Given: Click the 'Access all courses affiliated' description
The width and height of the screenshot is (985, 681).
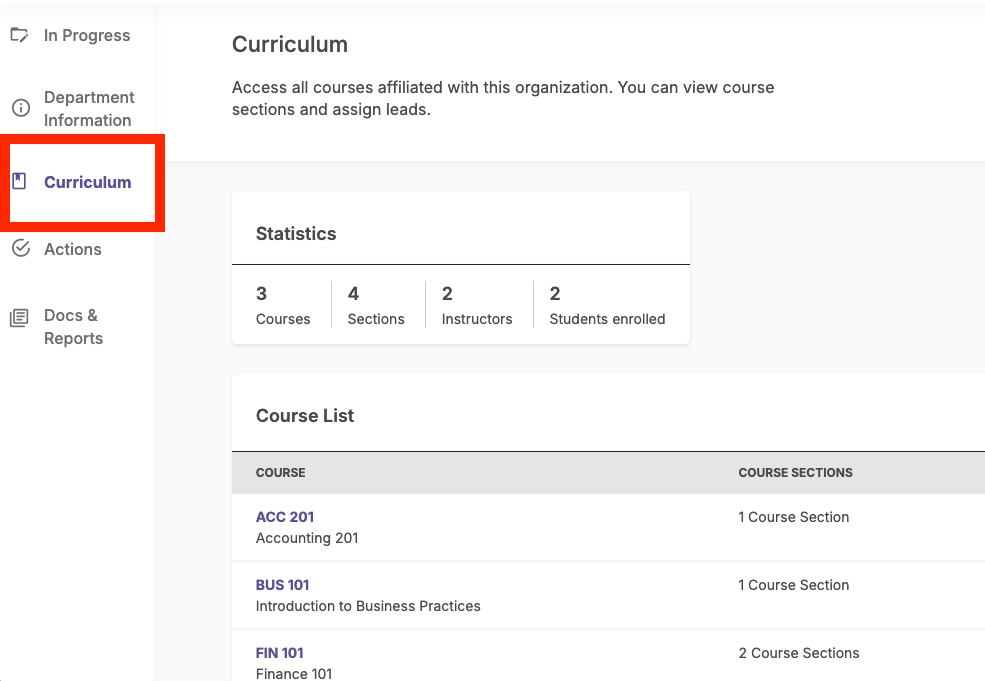Looking at the screenshot, I should [x=503, y=99].
